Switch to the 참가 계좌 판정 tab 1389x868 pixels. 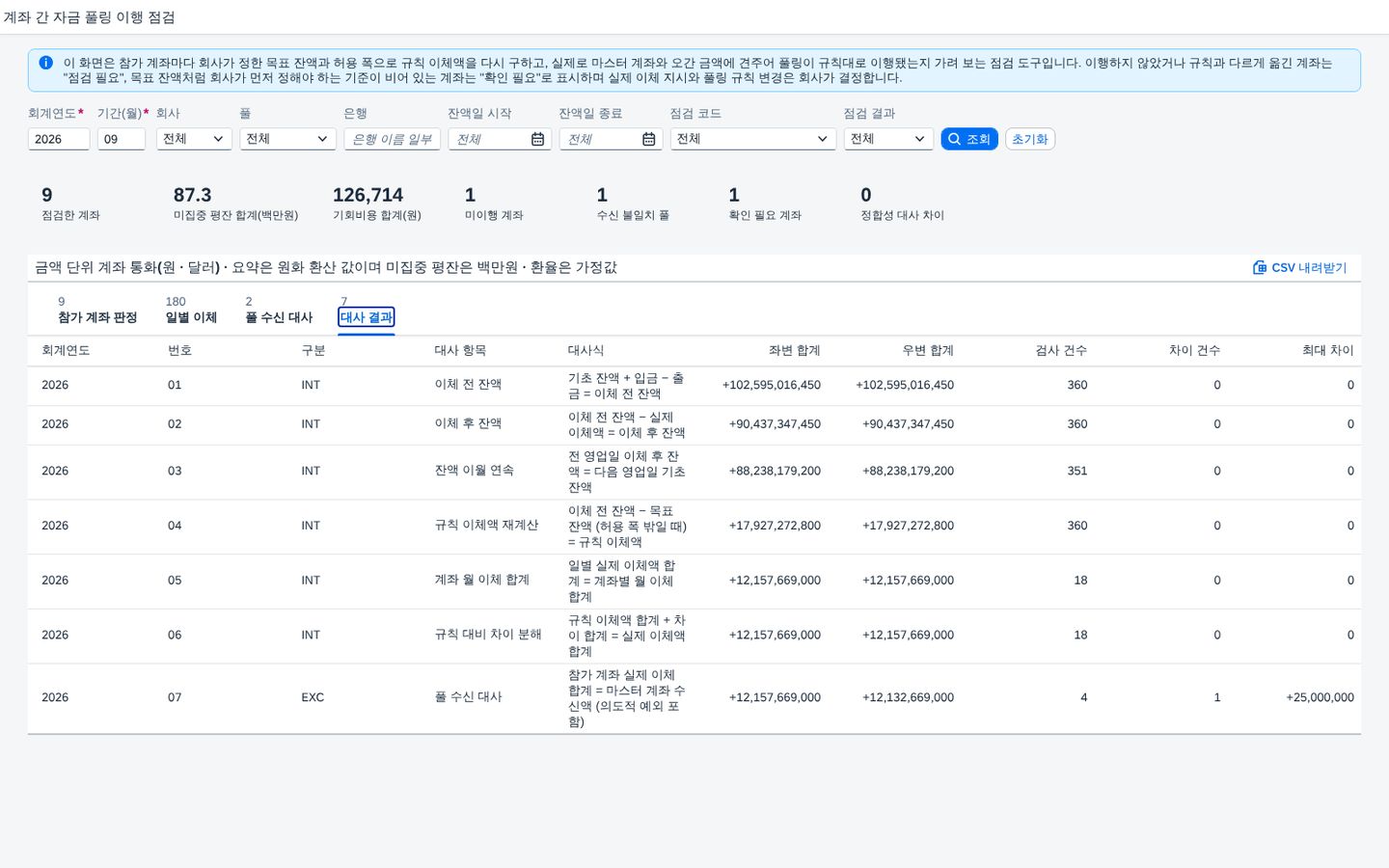97,317
